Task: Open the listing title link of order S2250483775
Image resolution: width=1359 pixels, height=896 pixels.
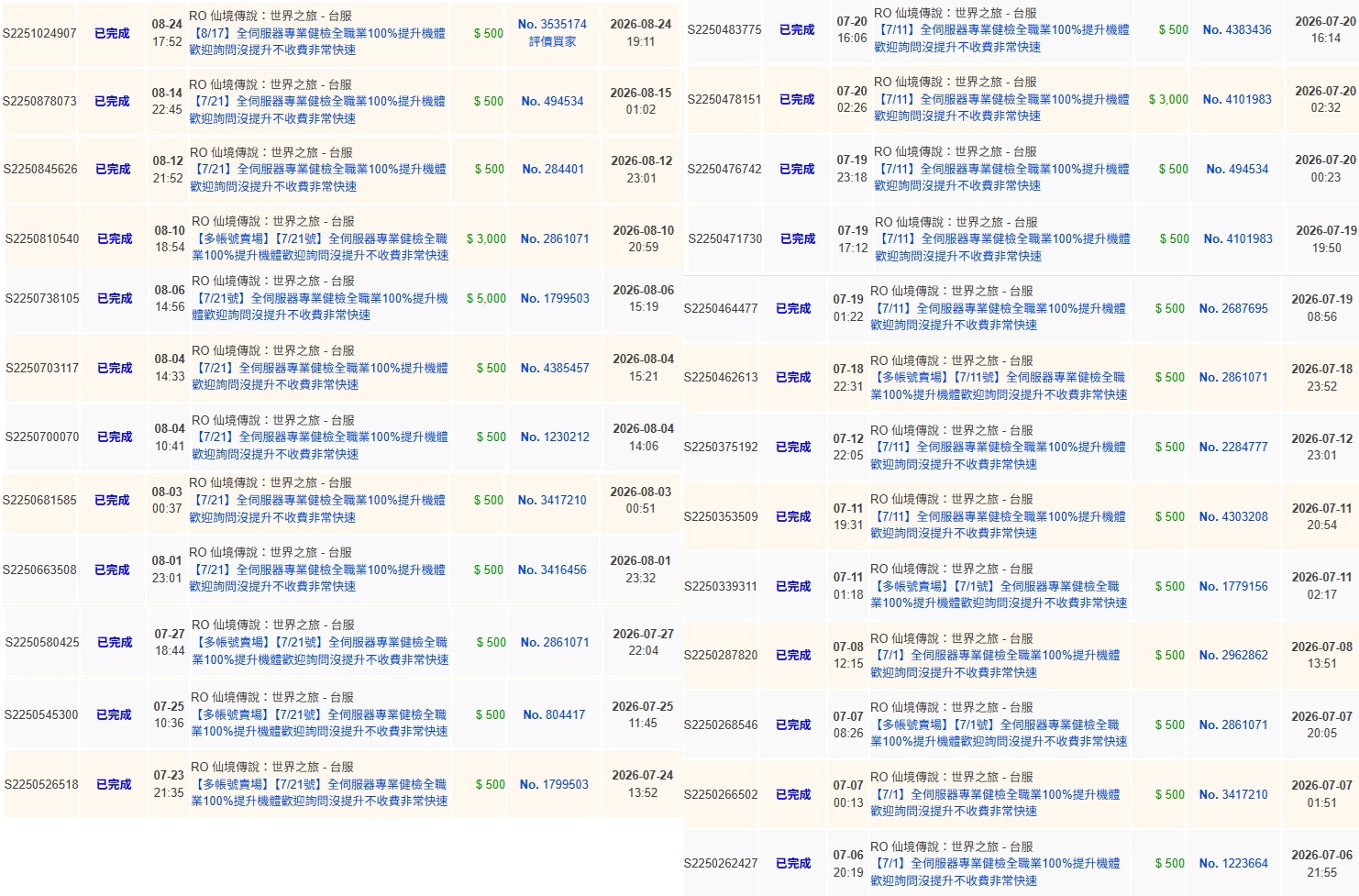Action: coord(1001,39)
